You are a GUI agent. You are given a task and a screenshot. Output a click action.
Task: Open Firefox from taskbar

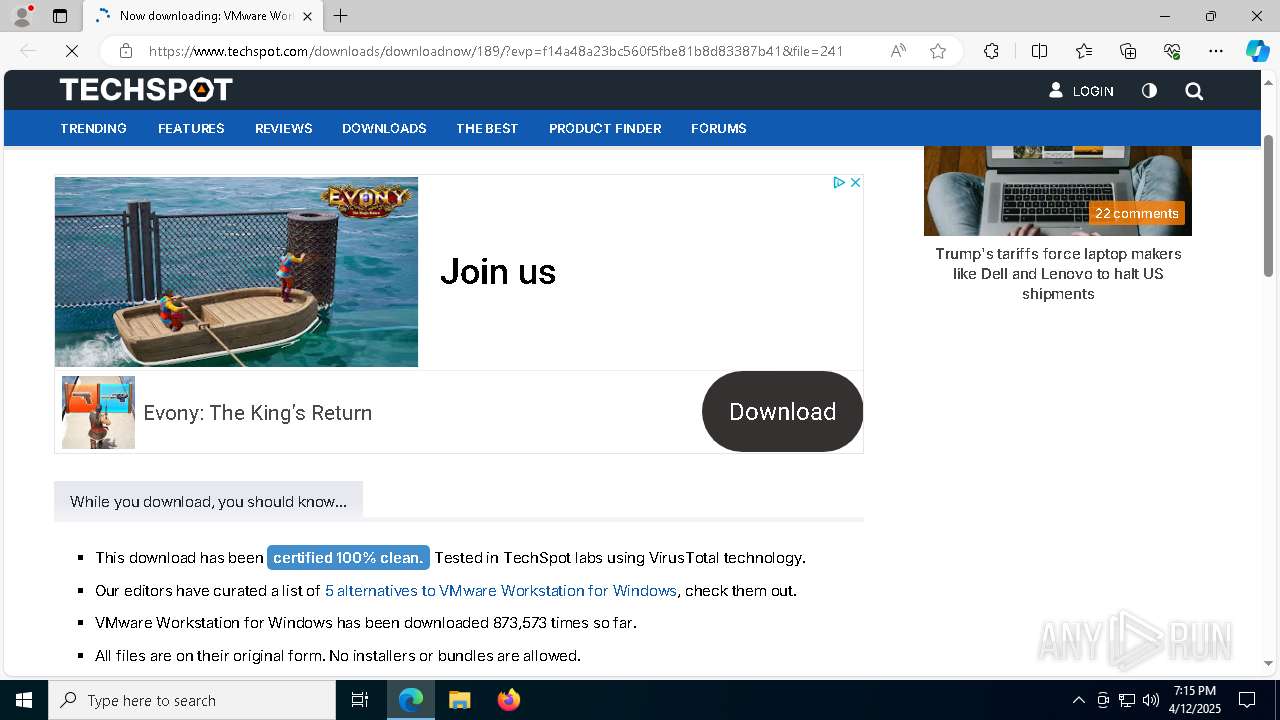(x=508, y=700)
